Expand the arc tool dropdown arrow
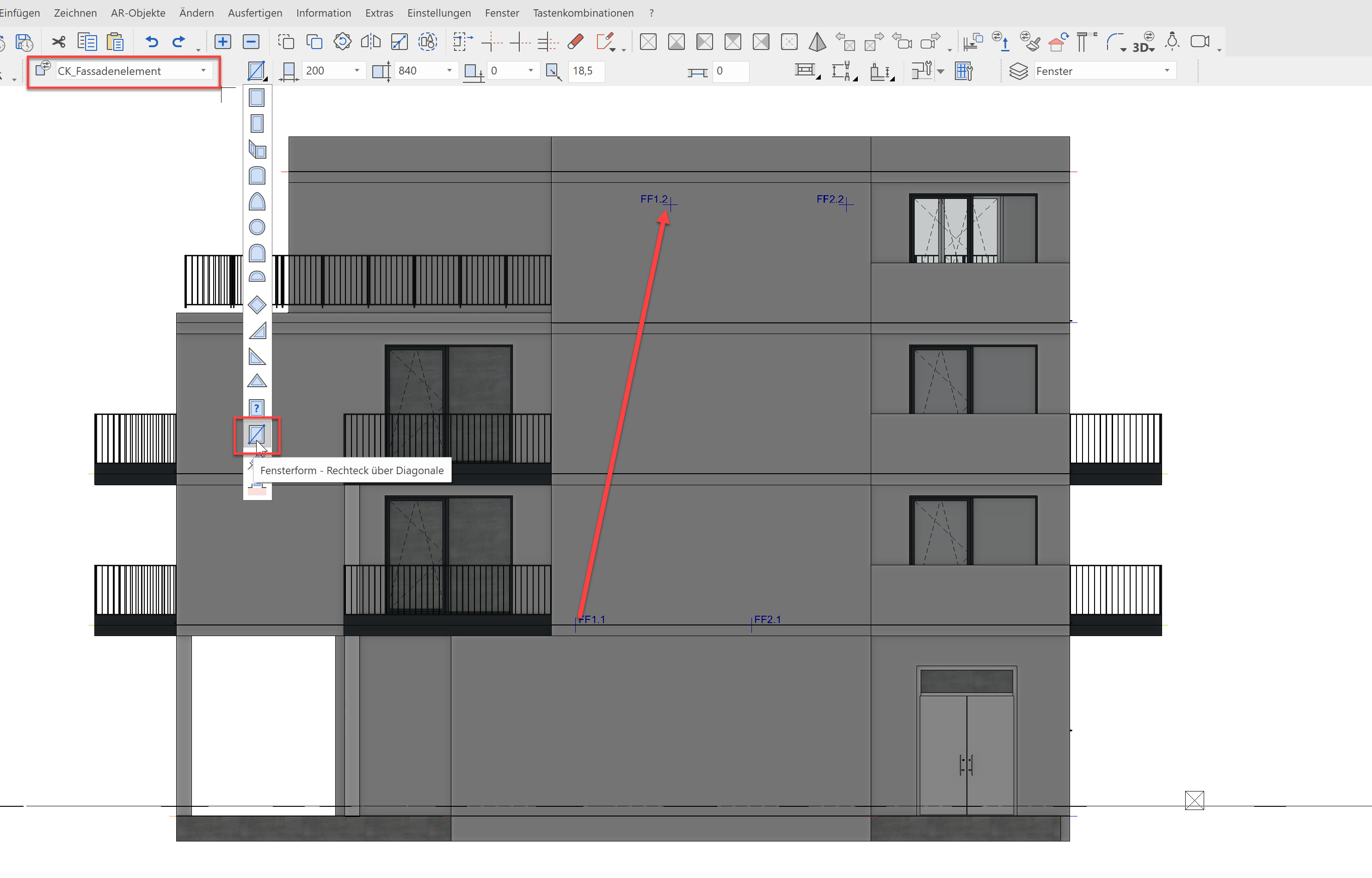 (1123, 49)
